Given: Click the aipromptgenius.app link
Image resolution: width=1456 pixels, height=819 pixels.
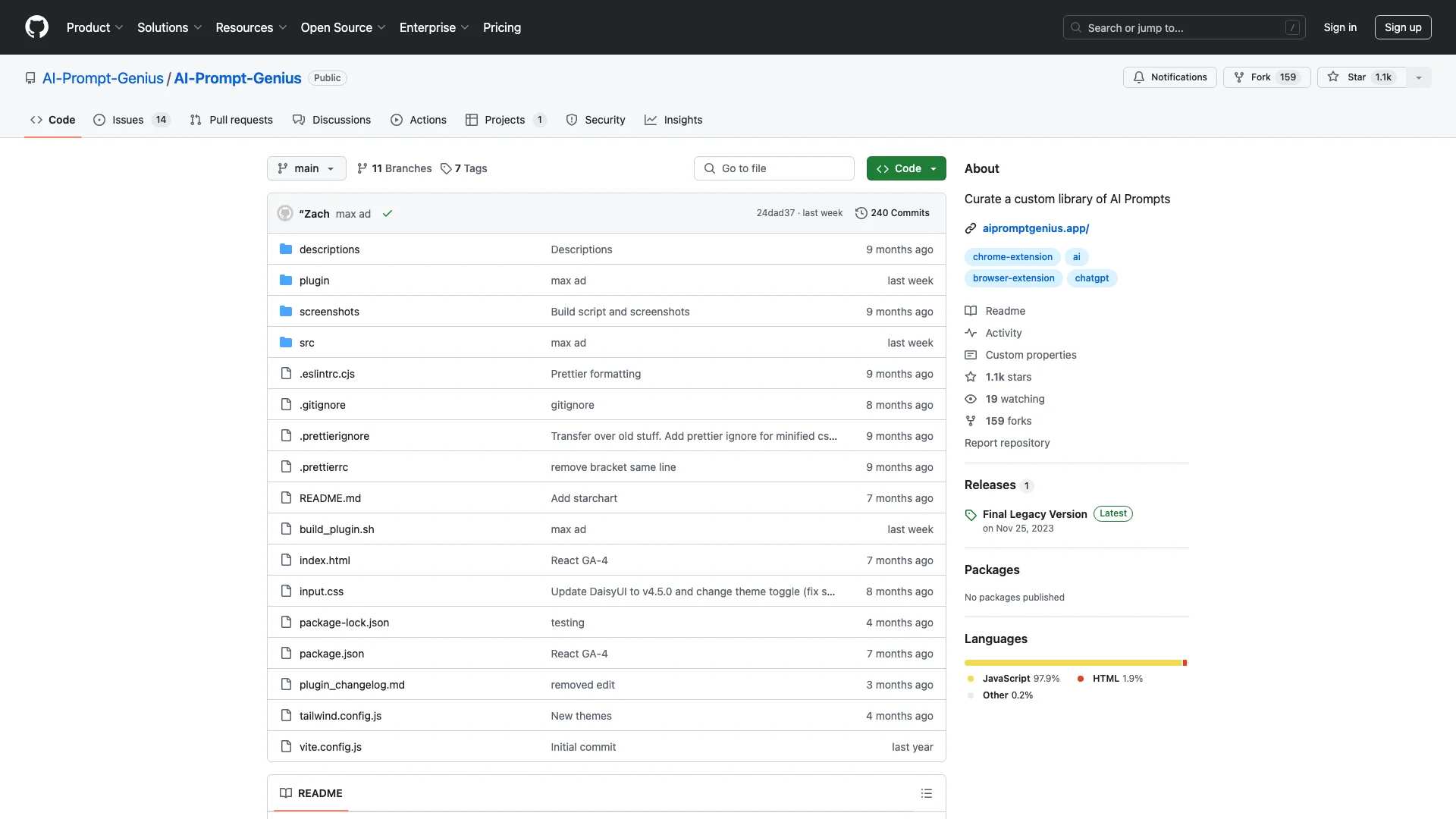Looking at the screenshot, I should (x=1036, y=228).
